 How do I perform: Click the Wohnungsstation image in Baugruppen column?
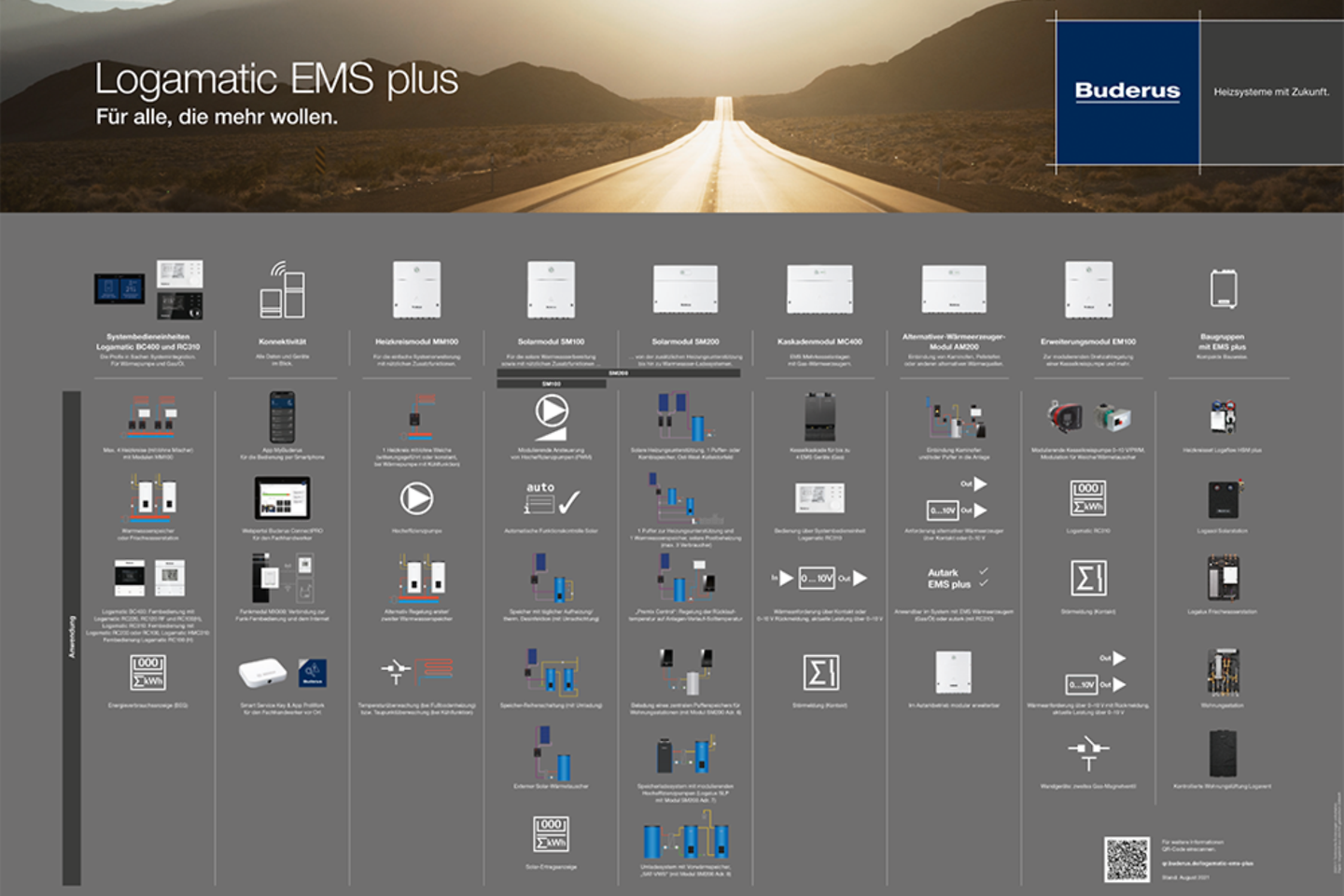pos(1224,672)
